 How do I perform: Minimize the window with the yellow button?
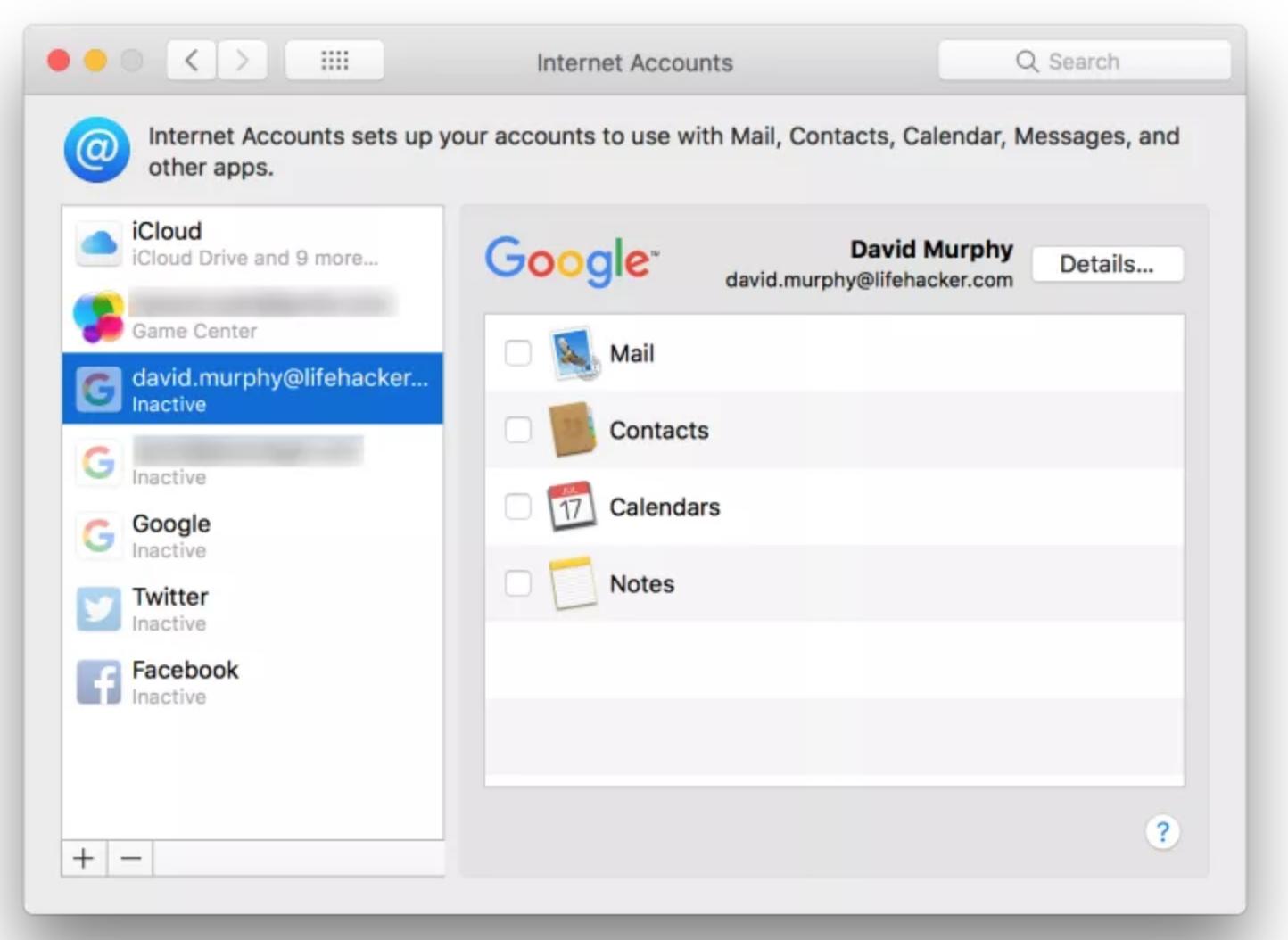click(x=95, y=61)
